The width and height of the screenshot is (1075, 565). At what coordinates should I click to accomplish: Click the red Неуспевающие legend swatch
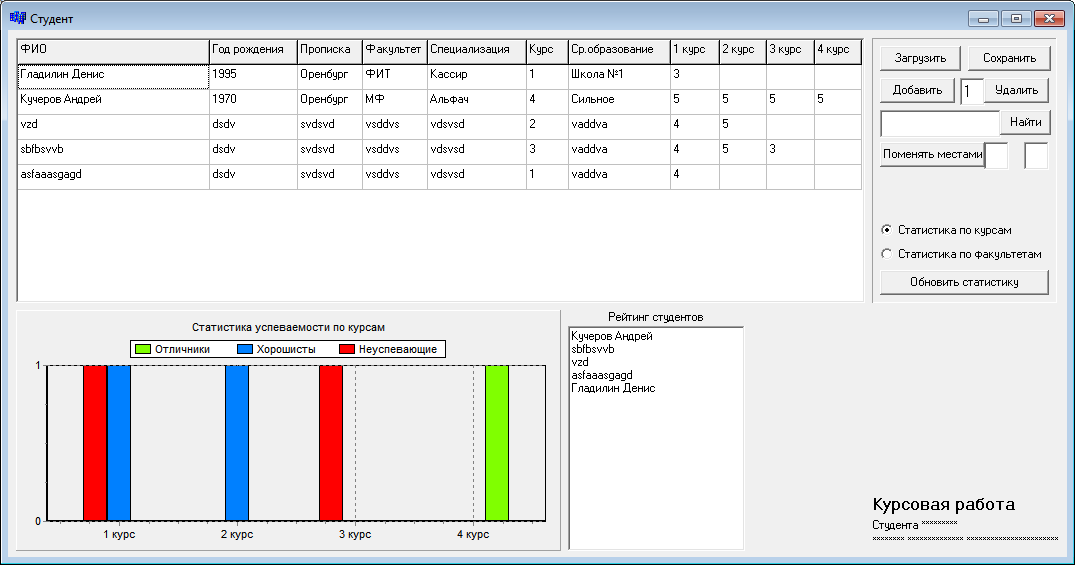[347, 349]
